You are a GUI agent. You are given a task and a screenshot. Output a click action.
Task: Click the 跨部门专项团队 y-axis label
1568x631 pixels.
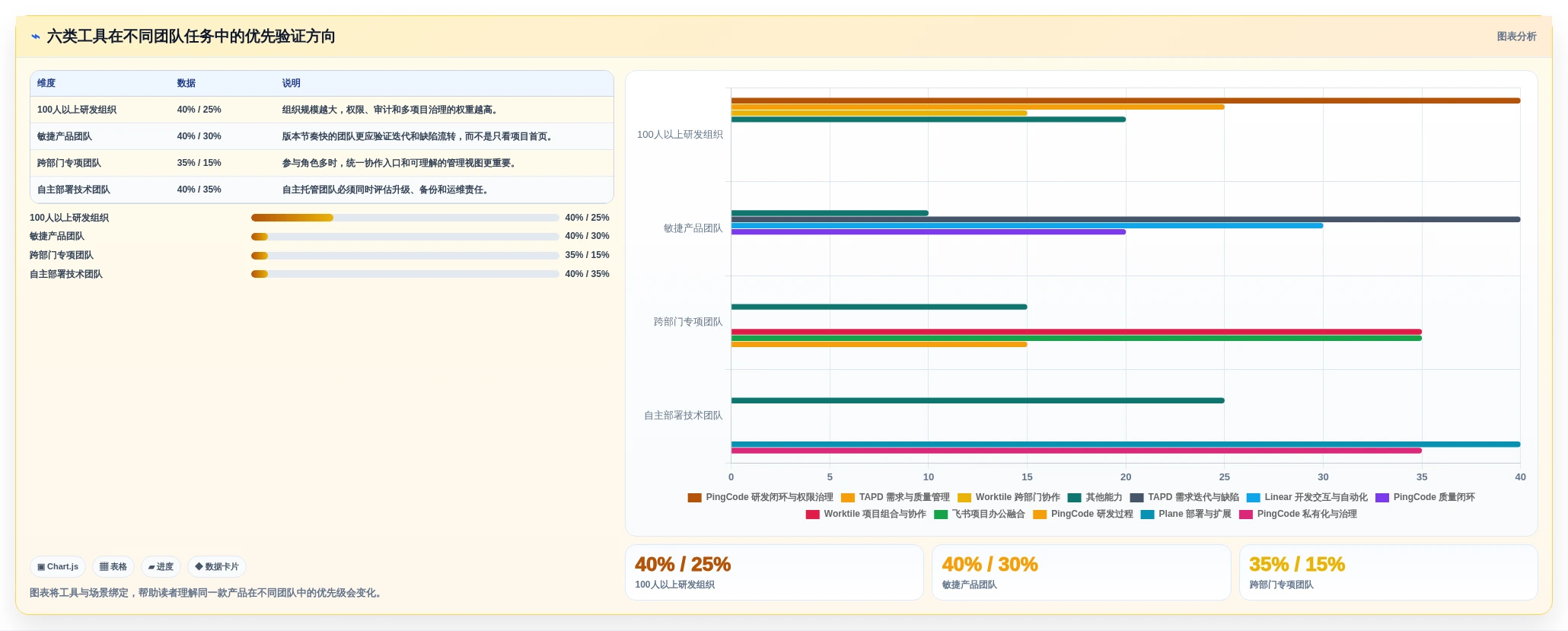click(x=688, y=322)
